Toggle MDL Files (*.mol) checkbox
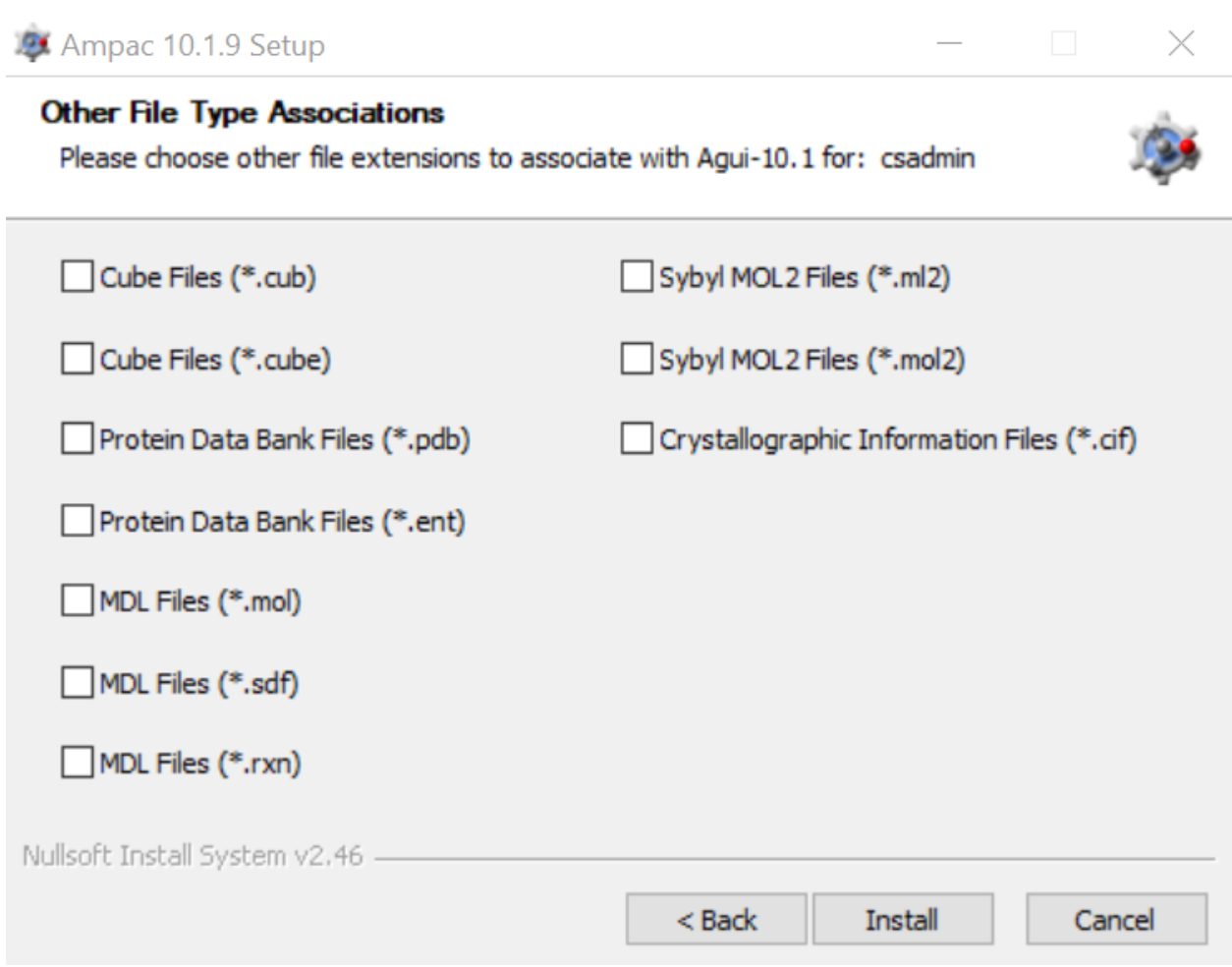The width and height of the screenshot is (1232, 967). point(78,600)
